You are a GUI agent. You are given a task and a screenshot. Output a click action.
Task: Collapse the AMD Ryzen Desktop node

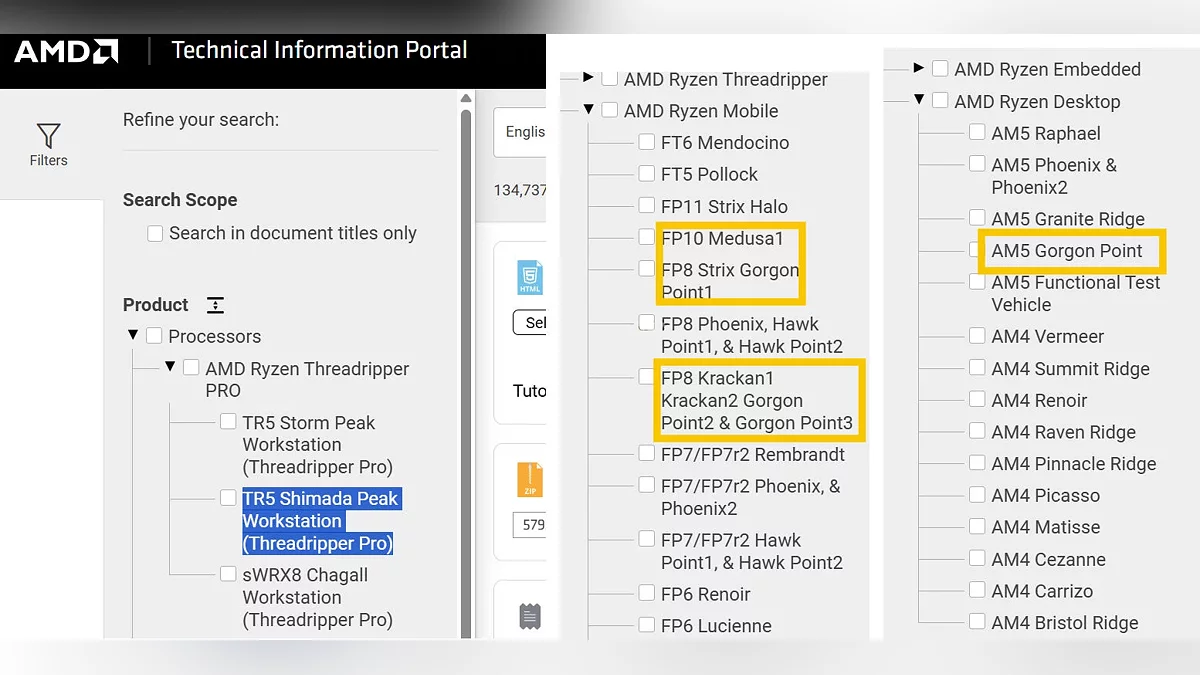[919, 100]
